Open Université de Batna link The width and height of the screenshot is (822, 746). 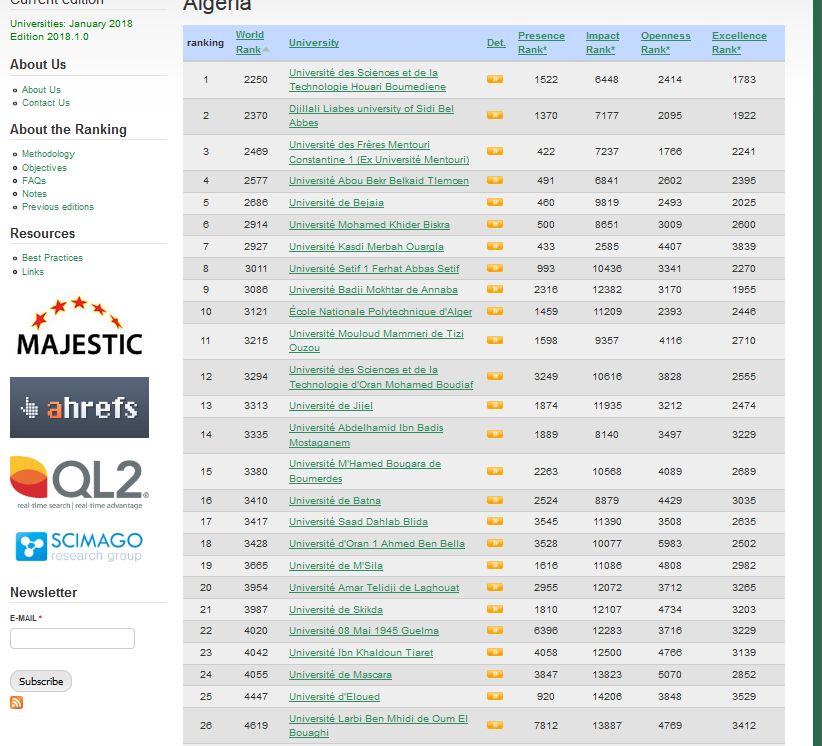point(334,500)
